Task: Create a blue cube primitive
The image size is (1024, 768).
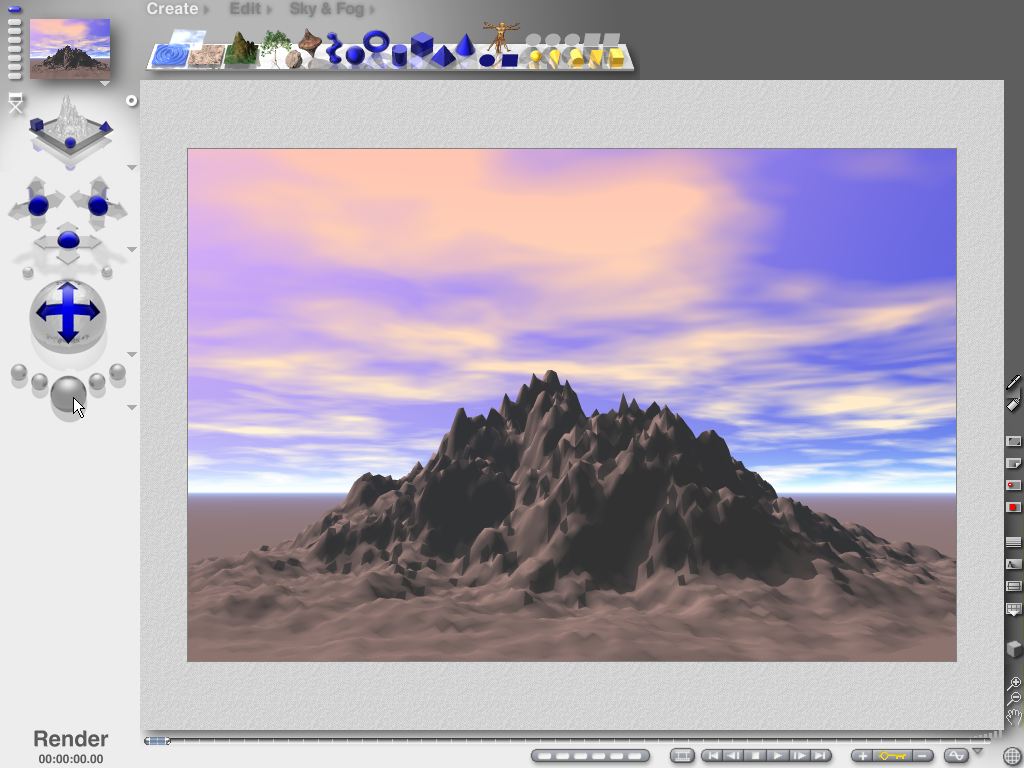Action: click(422, 44)
